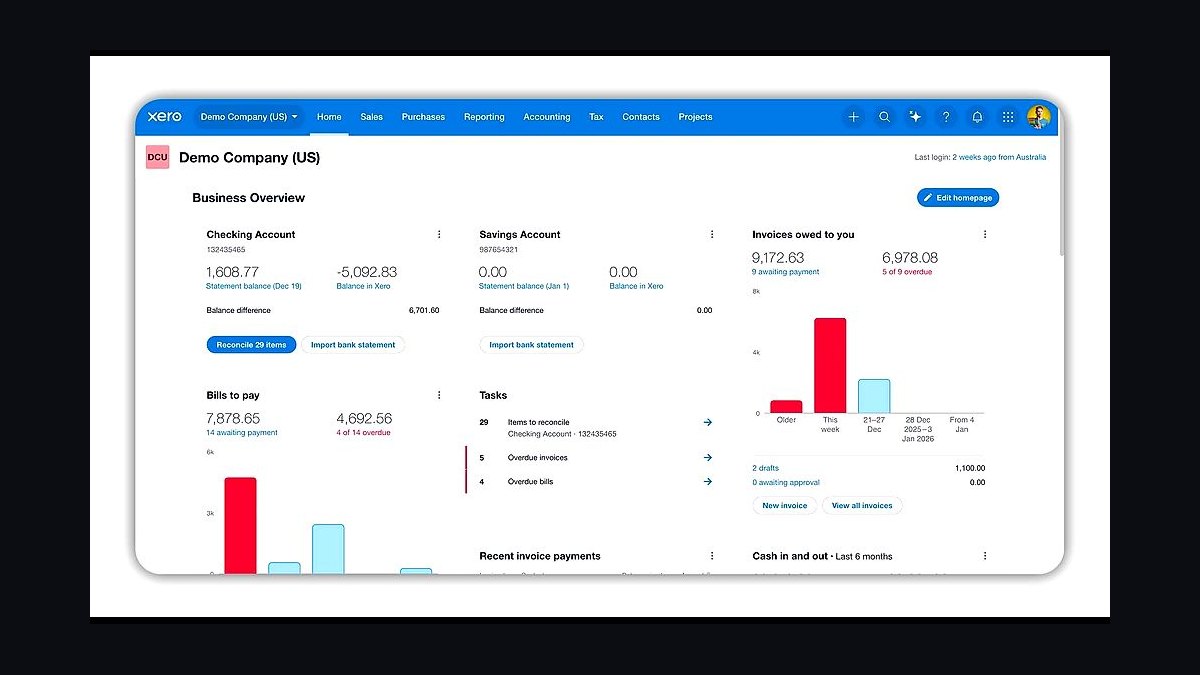Image resolution: width=1200 pixels, height=675 pixels.
Task: Open Cash in and out options menu
Action: 985,556
